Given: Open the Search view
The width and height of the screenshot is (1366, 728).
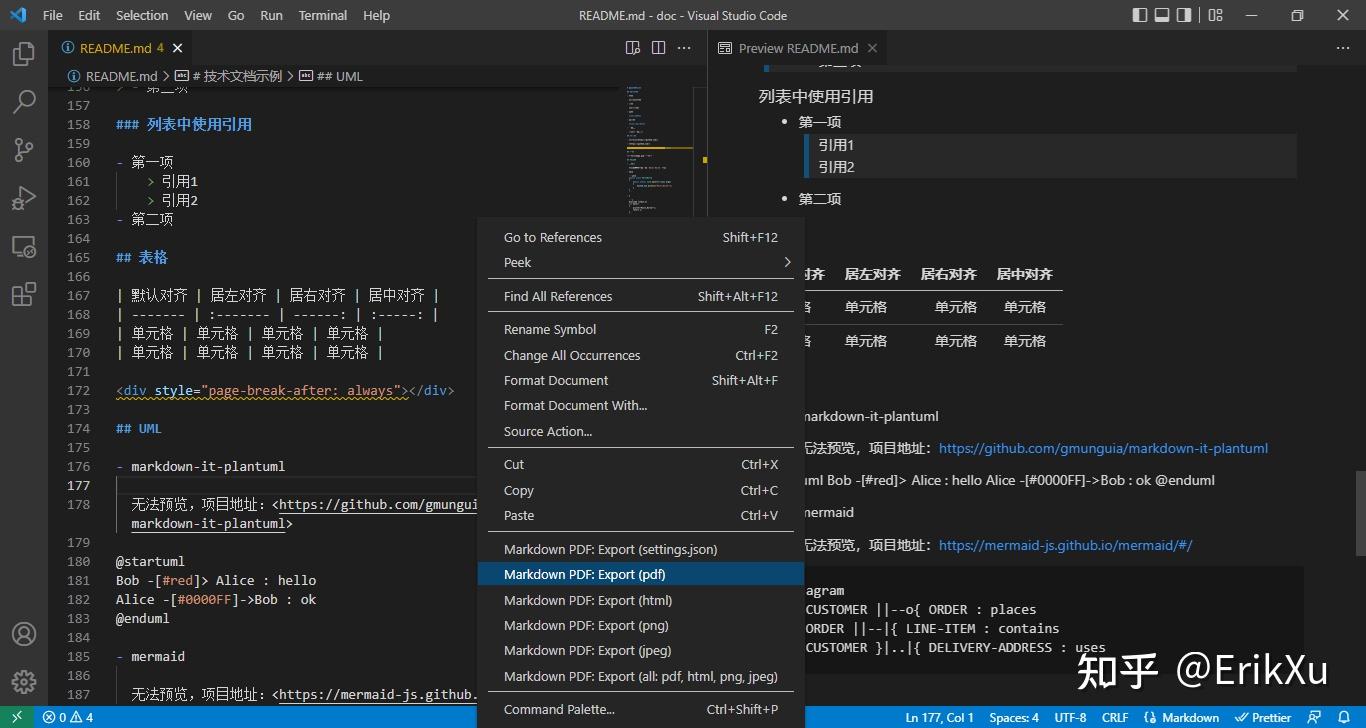Looking at the screenshot, I should [x=23, y=101].
